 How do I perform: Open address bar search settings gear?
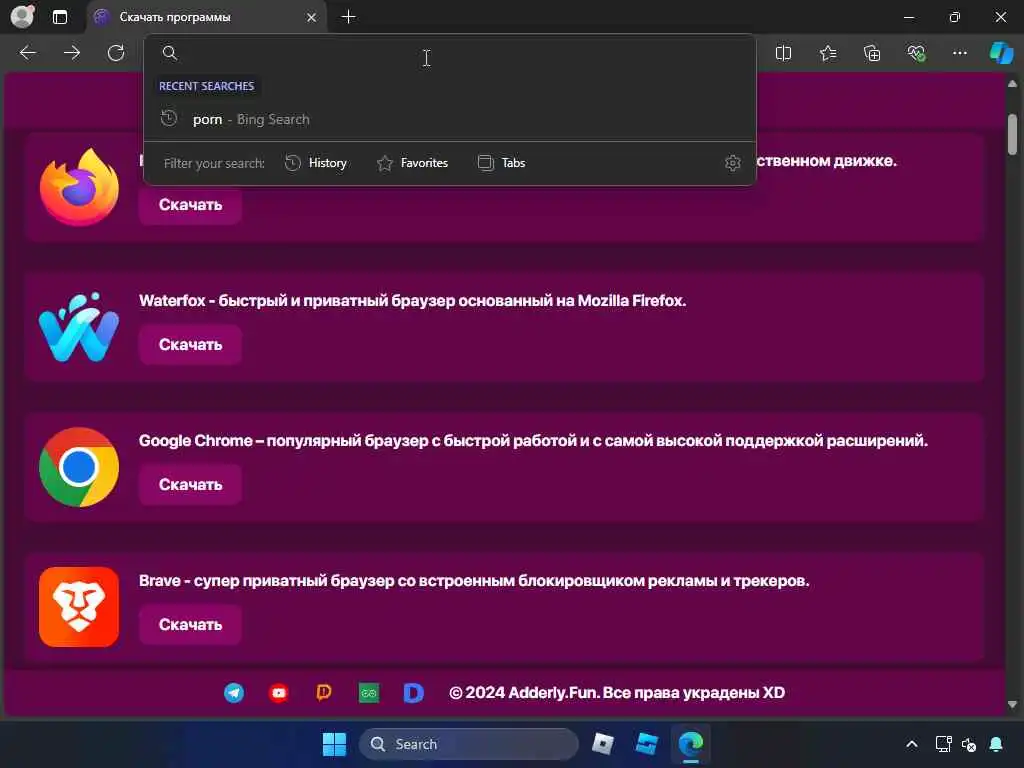[x=733, y=163]
